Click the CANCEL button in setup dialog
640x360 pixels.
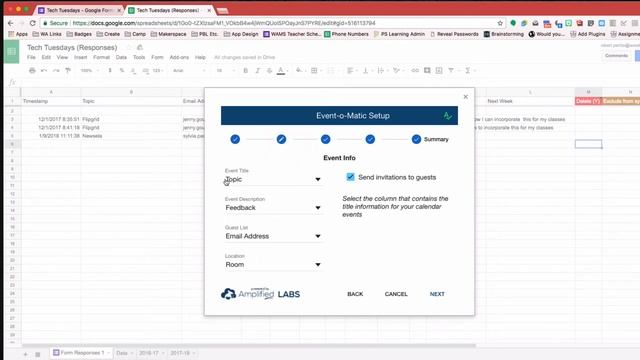pos(396,294)
